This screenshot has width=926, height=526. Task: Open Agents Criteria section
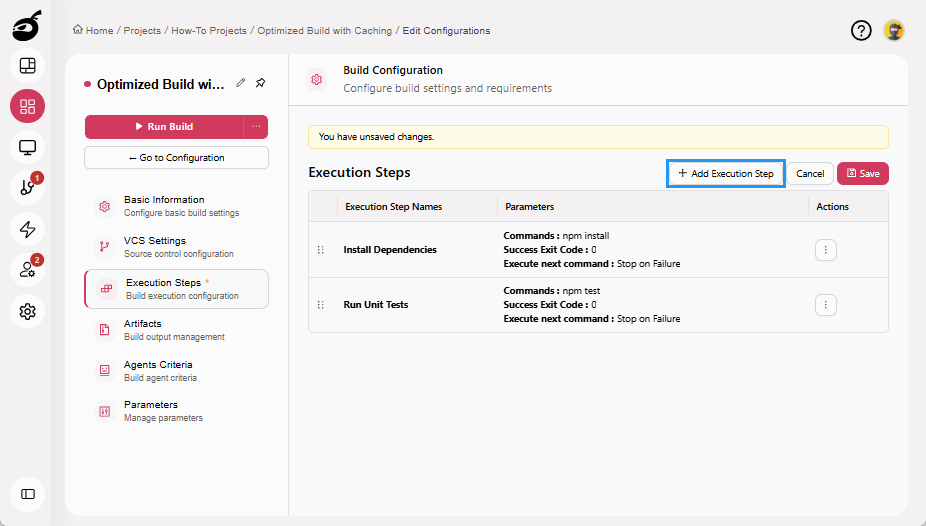(x=176, y=371)
